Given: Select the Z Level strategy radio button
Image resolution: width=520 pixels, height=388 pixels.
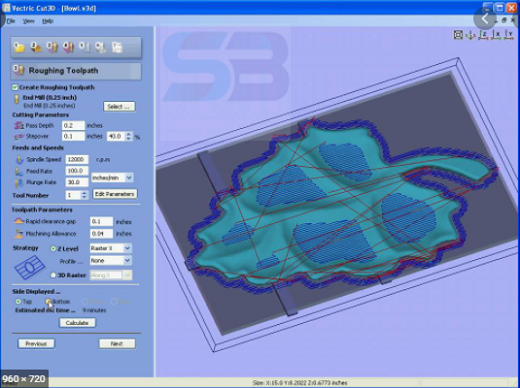Looking at the screenshot, I should [x=53, y=249].
